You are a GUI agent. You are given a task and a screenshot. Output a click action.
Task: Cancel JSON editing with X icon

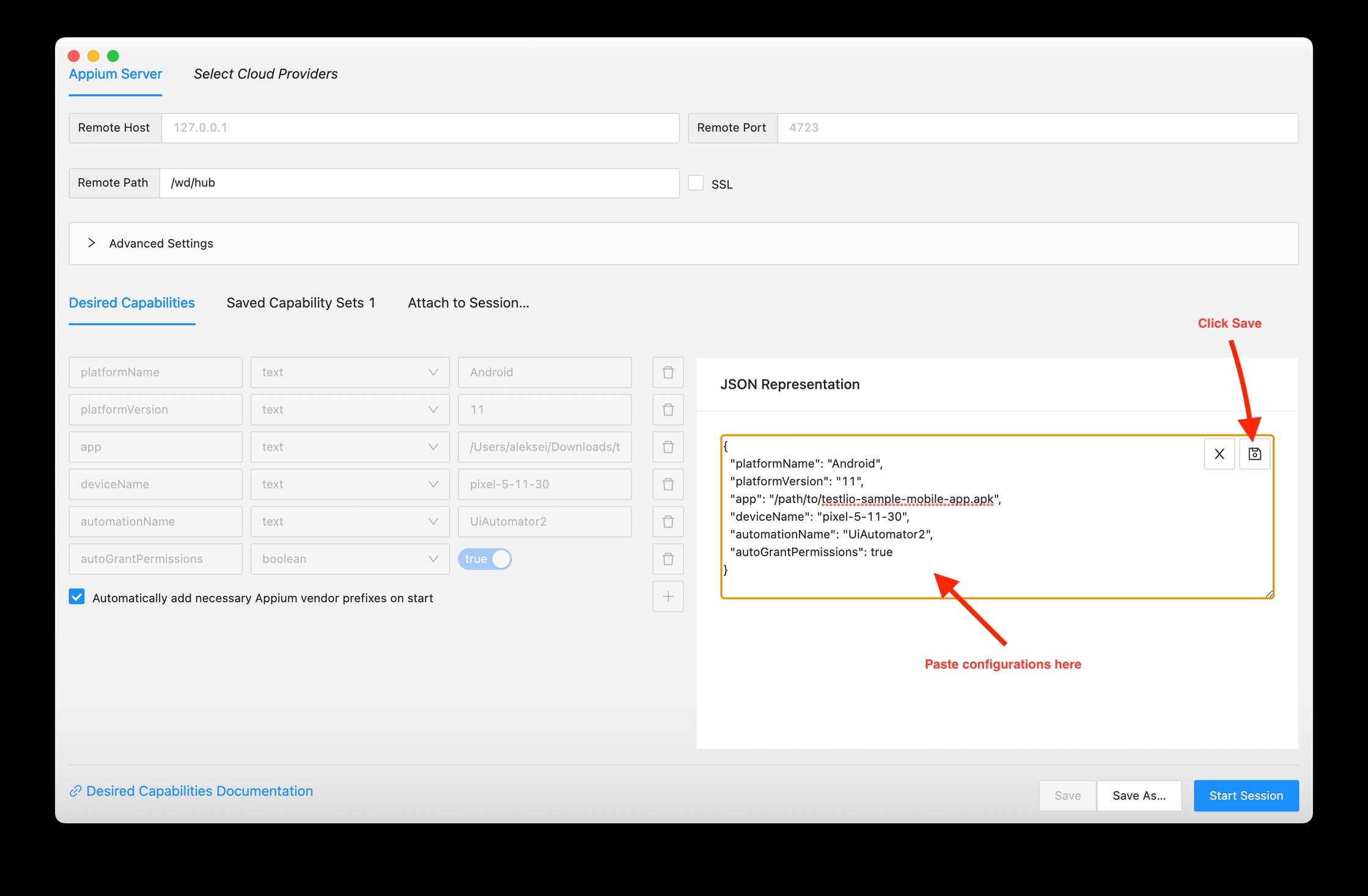1219,454
